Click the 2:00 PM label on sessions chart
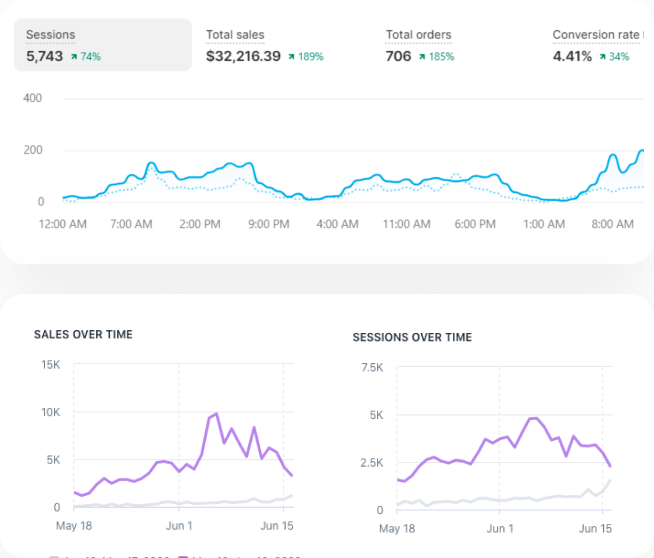This screenshot has width=654, height=558. tap(200, 224)
